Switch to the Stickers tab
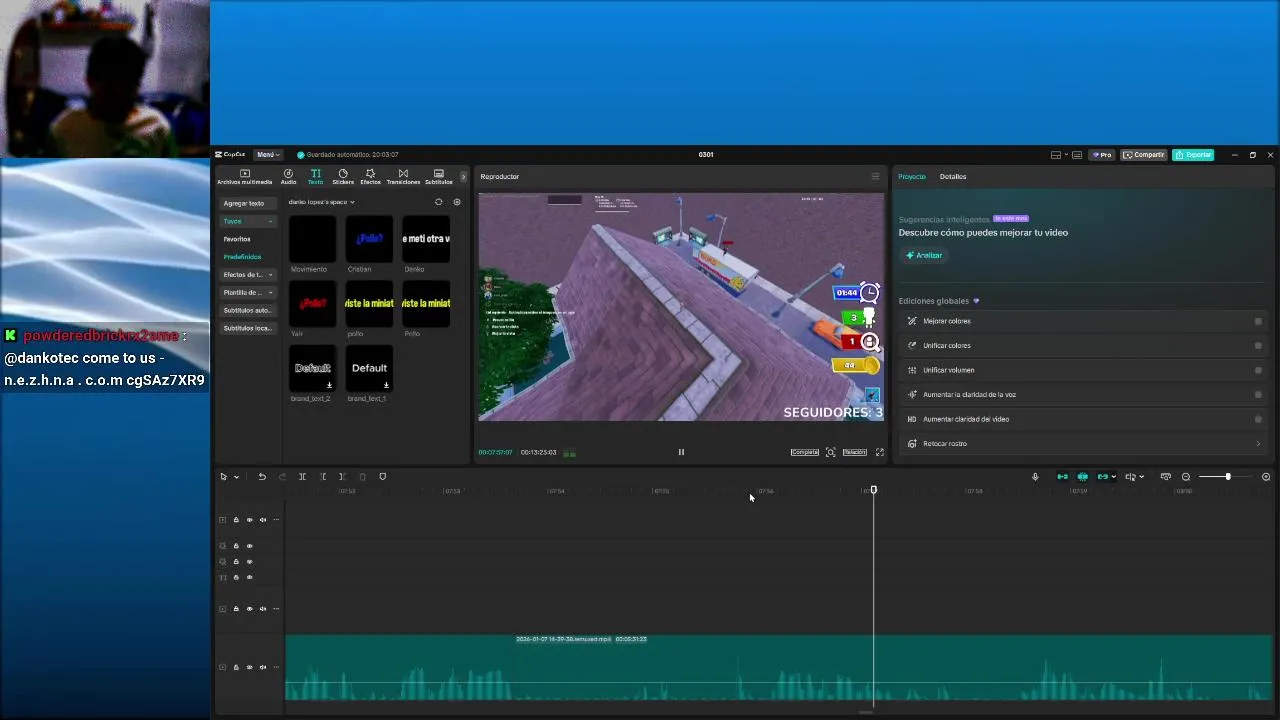Screen dimensions: 1280x720 coord(343,177)
